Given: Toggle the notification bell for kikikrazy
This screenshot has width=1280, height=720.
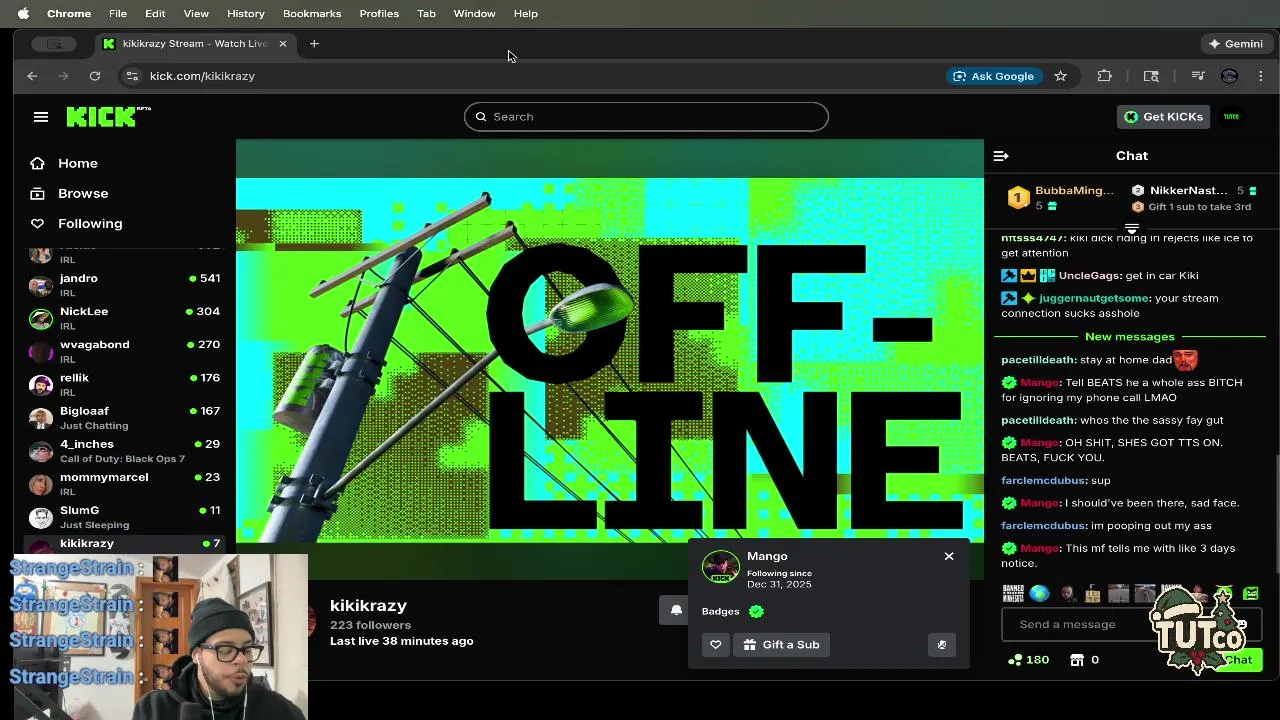Looking at the screenshot, I should 676,610.
